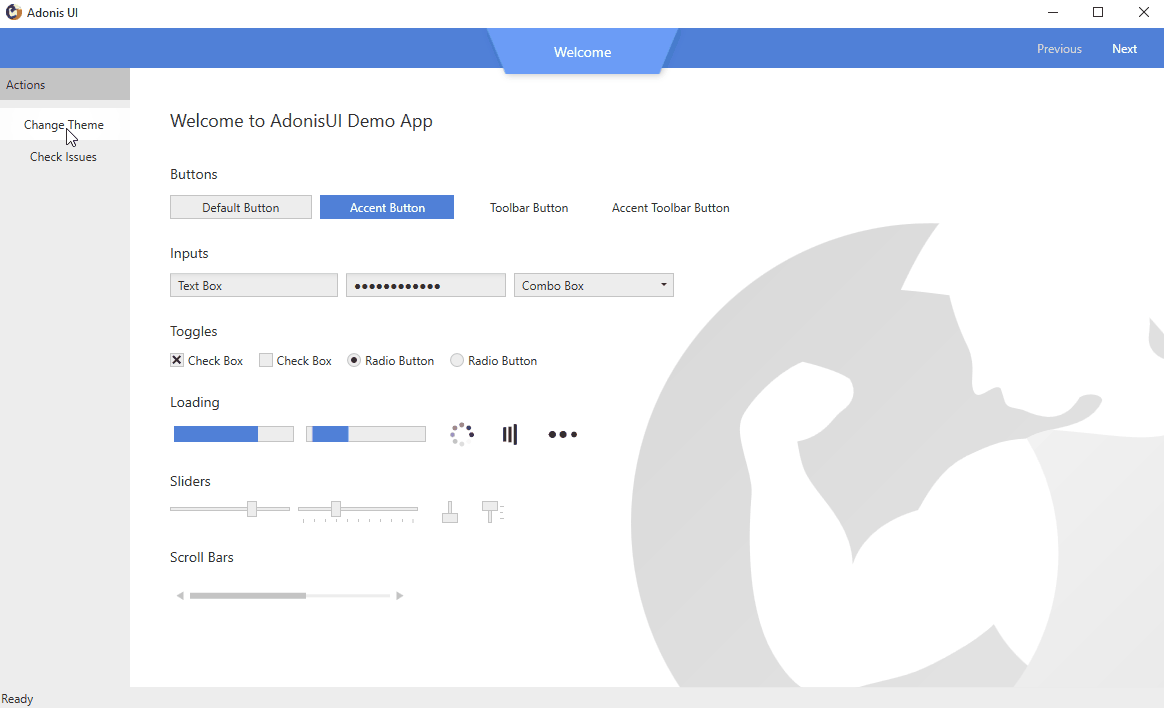The image size is (1164, 708).
Task: Click the horizontal scroll bar thumb
Action: click(x=248, y=595)
